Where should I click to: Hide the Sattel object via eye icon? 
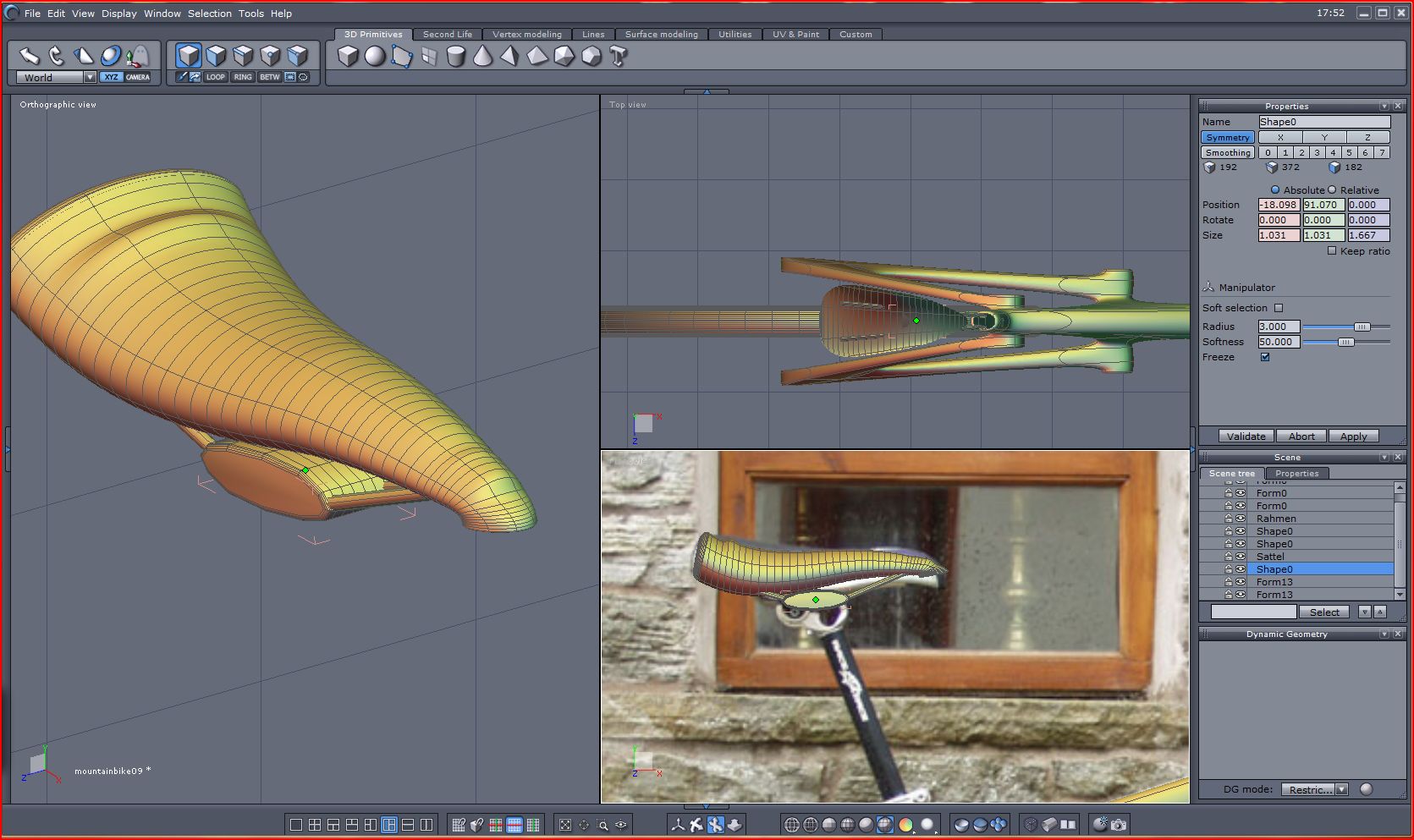[x=1241, y=557]
